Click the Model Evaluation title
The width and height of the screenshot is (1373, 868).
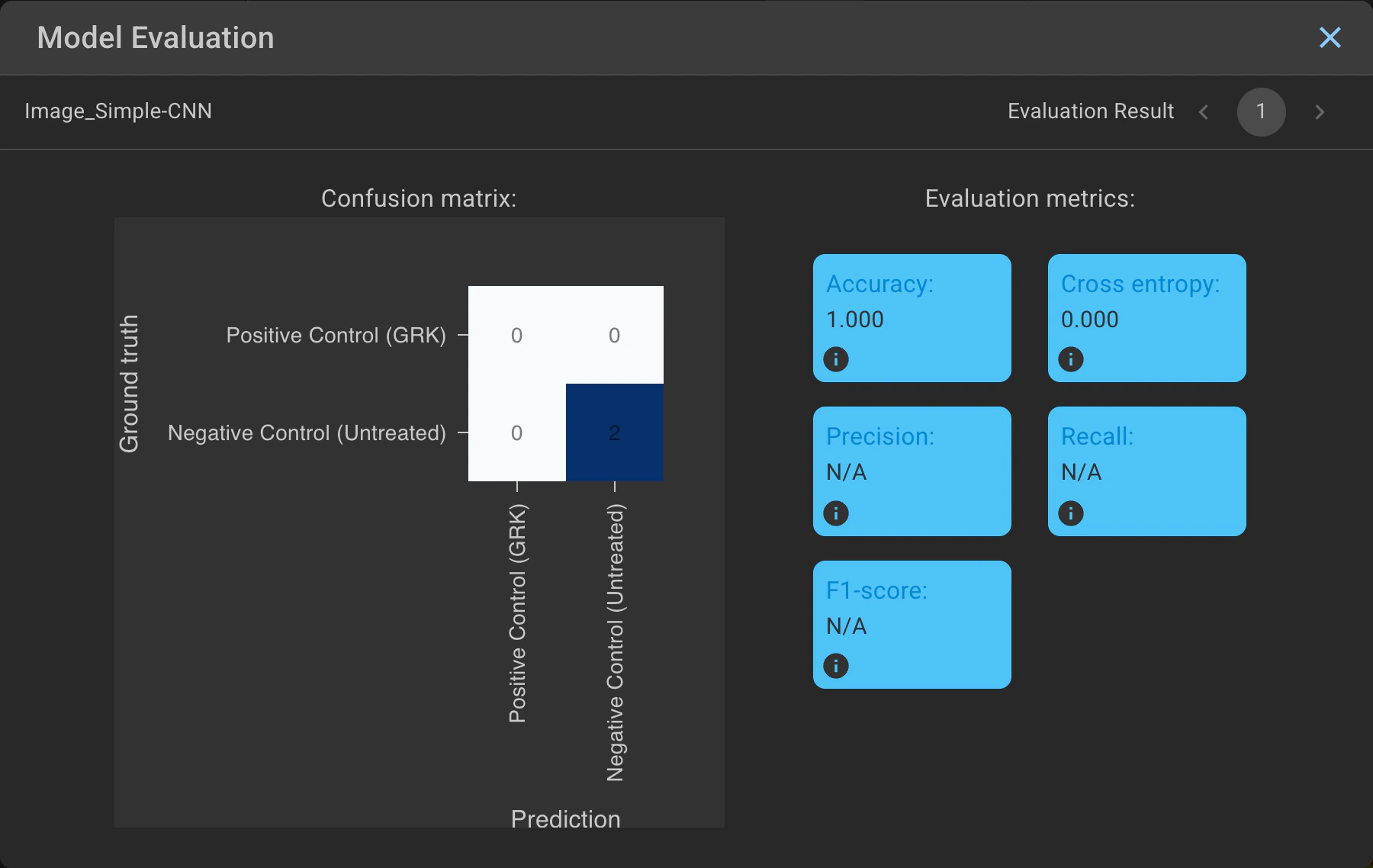pos(156,37)
